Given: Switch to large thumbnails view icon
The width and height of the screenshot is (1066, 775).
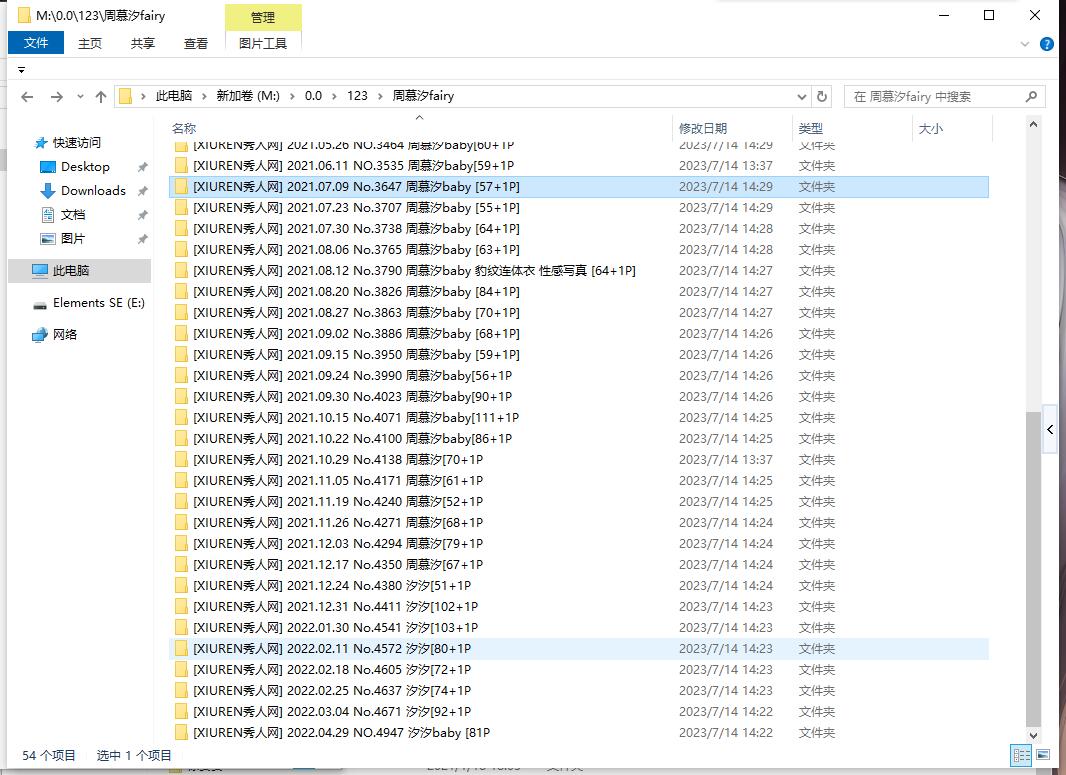Looking at the screenshot, I should point(1044,755).
